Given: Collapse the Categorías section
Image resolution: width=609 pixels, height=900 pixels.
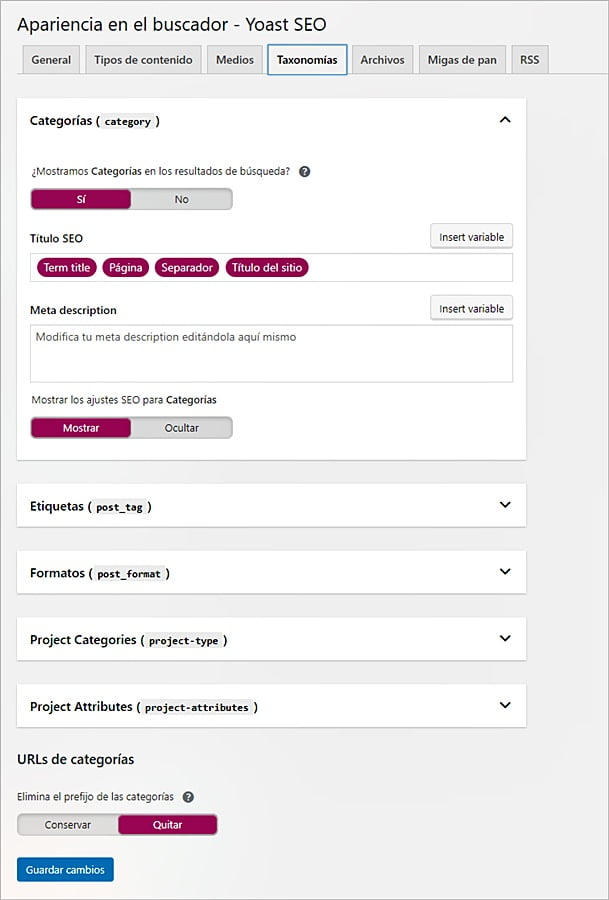Looking at the screenshot, I should coord(505,120).
